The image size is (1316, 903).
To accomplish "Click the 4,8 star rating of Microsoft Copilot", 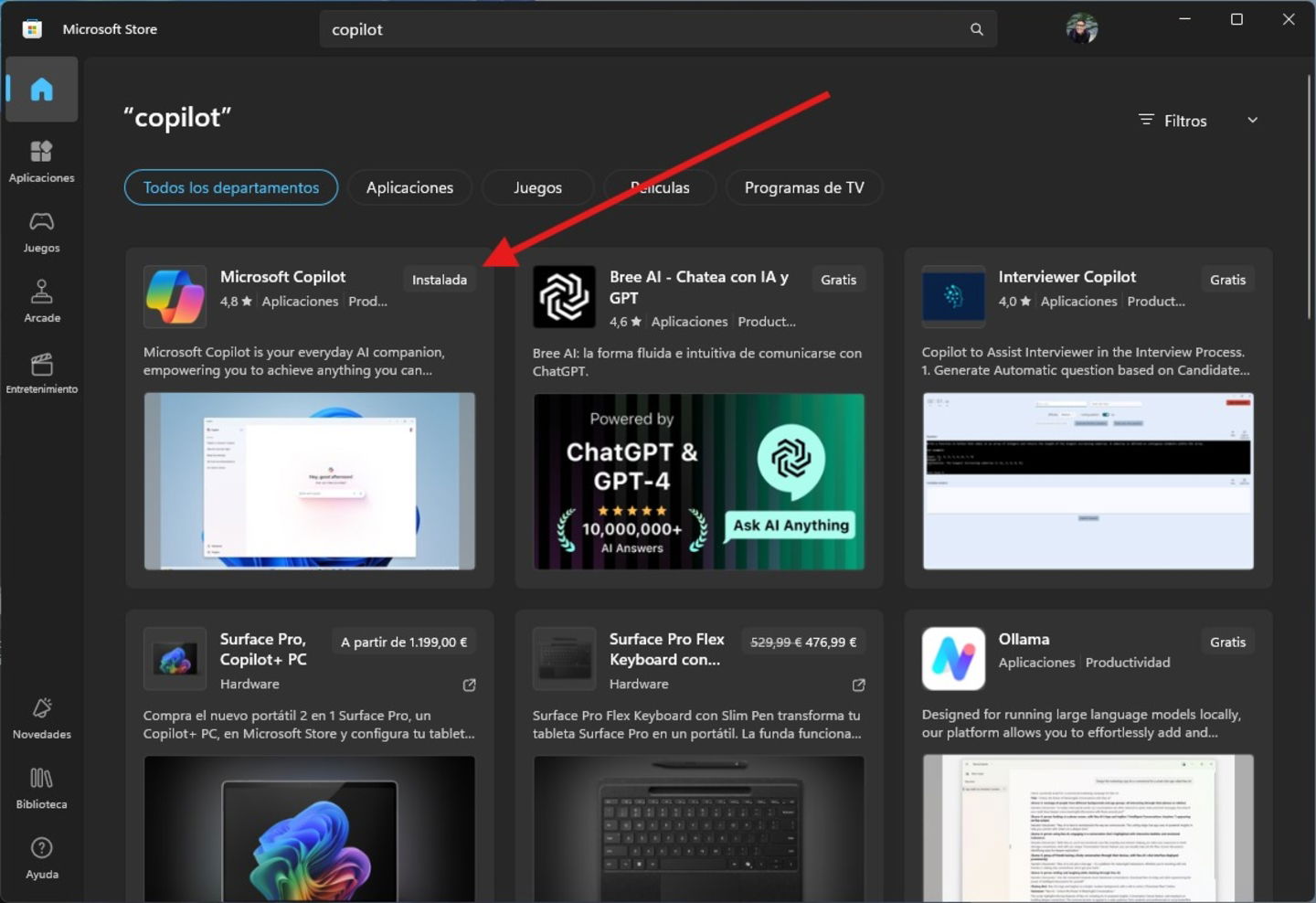I will click(x=236, y=302).
